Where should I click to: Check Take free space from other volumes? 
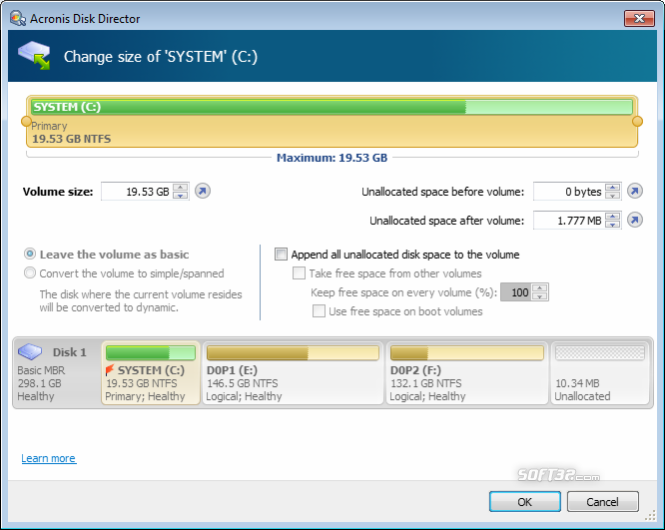pyautogui.click(x=299, y=273)
